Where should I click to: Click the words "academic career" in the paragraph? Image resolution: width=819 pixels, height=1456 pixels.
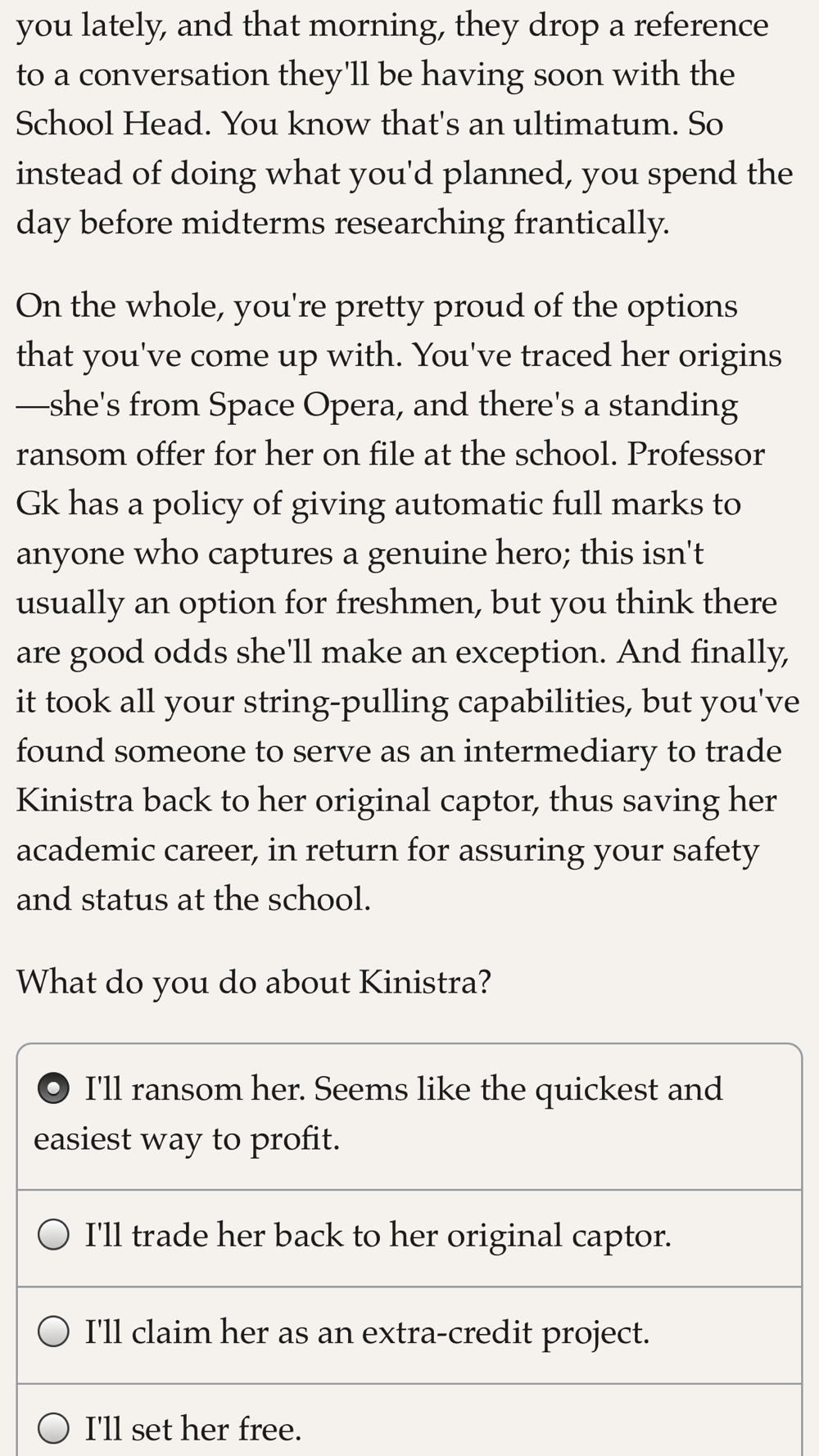click(137, 850)
